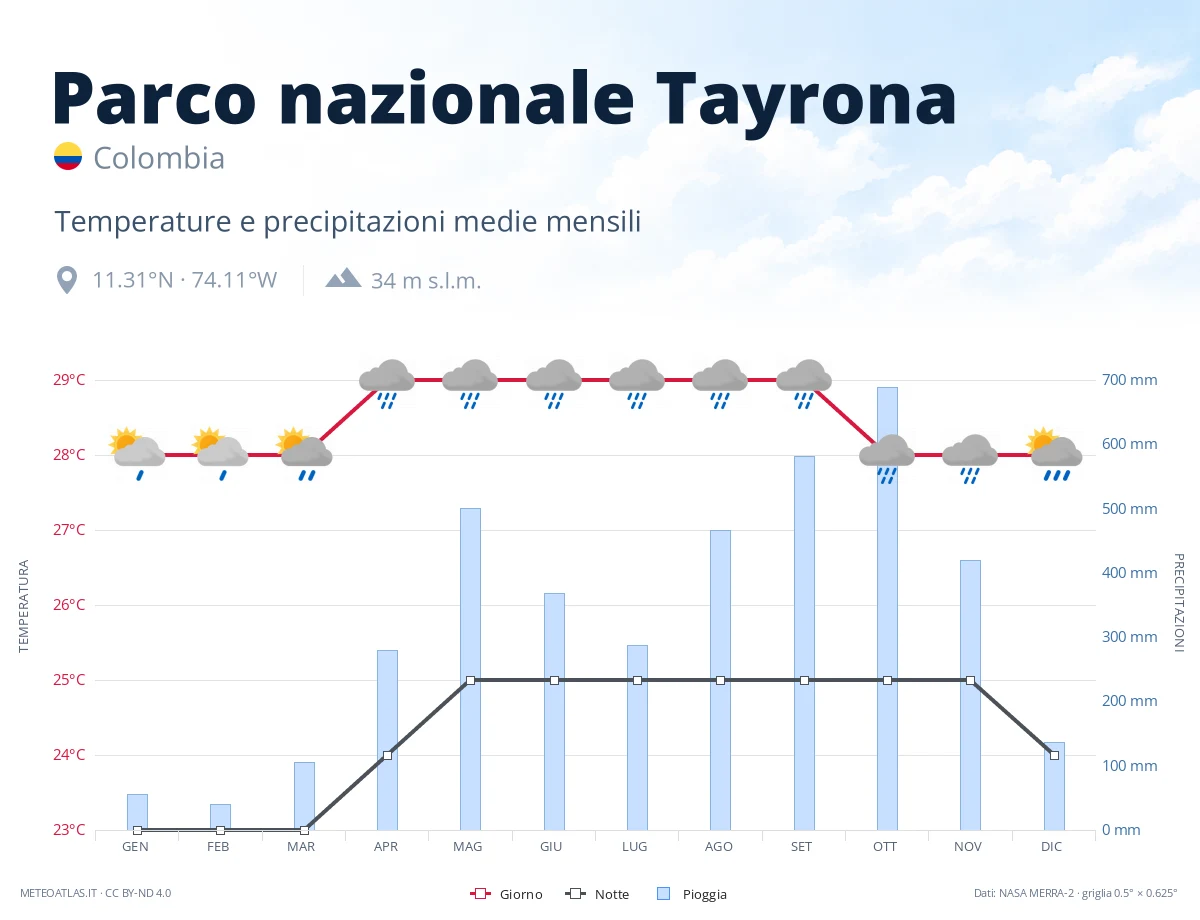Click the September rain cloud icon
1200x920 pixels.
[804, 385]
